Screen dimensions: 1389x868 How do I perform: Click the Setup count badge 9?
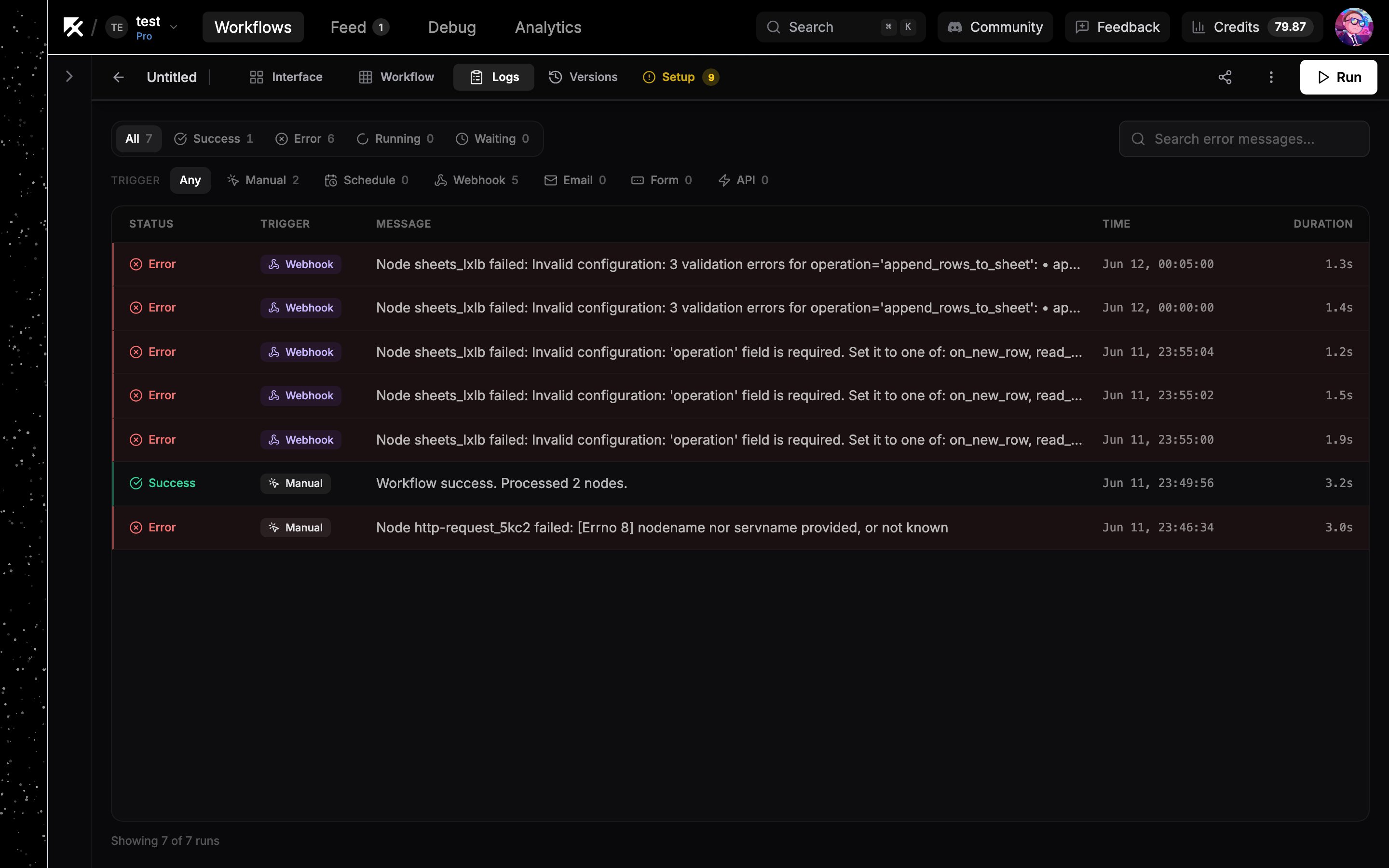(711, 77)
